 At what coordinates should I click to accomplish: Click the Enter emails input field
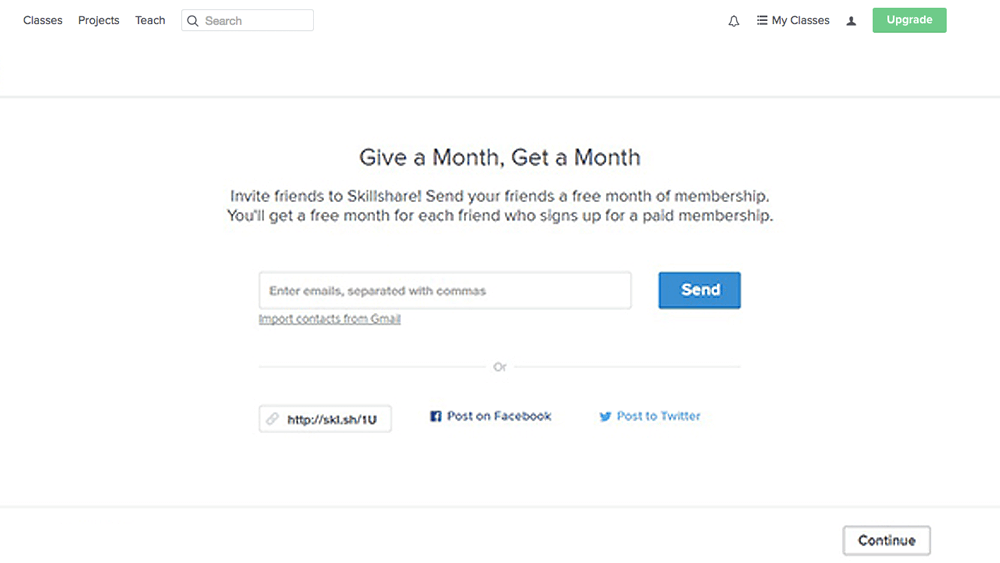[x=445, y=291]
